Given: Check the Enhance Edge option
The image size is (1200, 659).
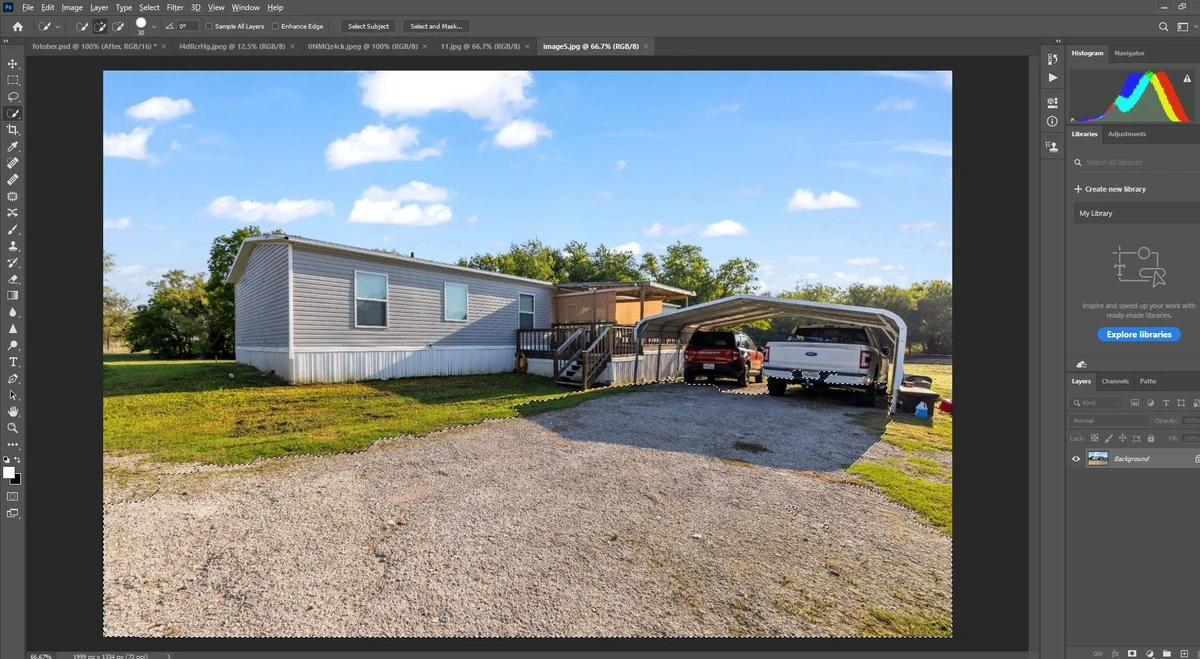Looking at the screenshot, I should click(275, 26).
